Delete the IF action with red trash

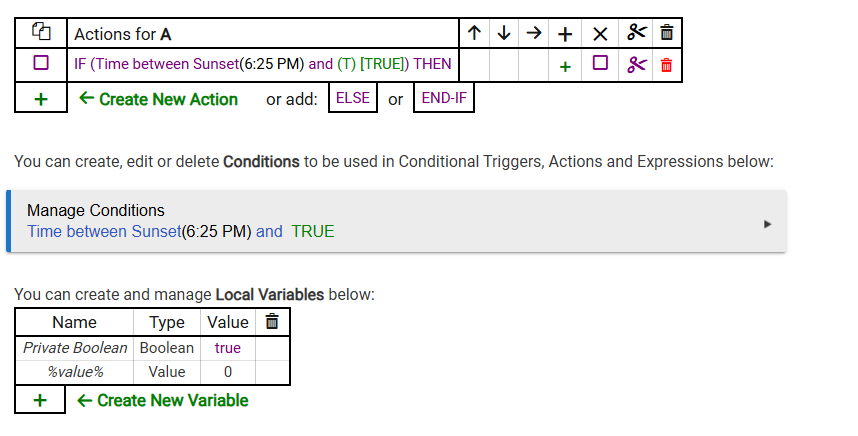[667, 65]
